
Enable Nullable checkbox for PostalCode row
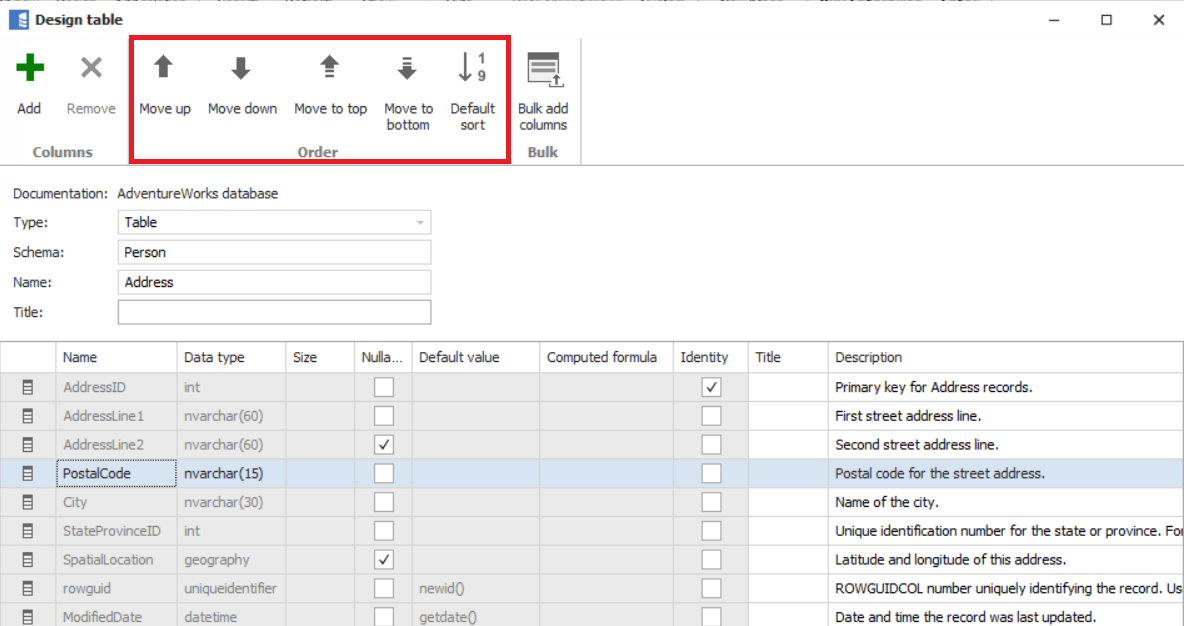tap(384, 474)
